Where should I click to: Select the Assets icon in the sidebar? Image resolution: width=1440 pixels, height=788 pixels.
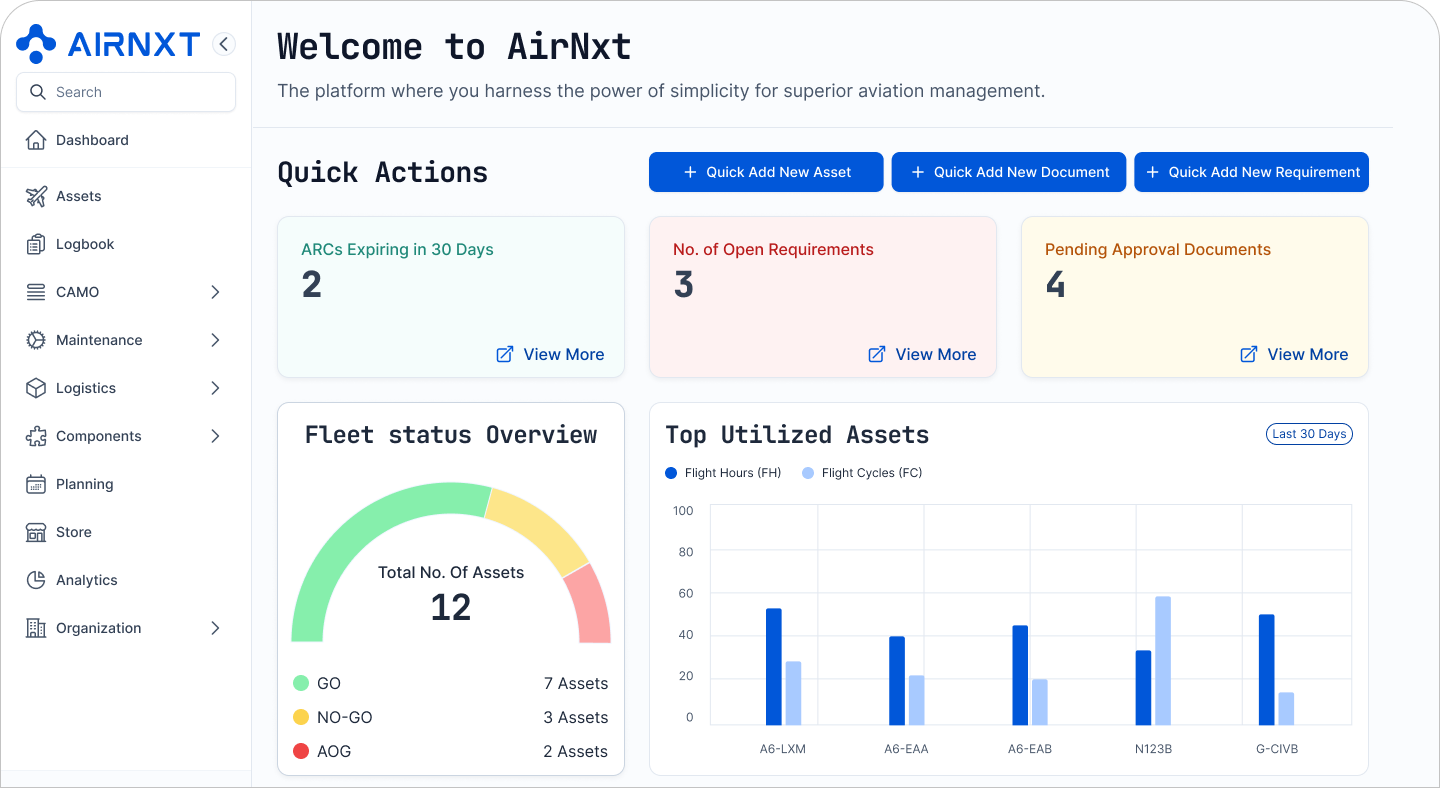click(35, 196)
